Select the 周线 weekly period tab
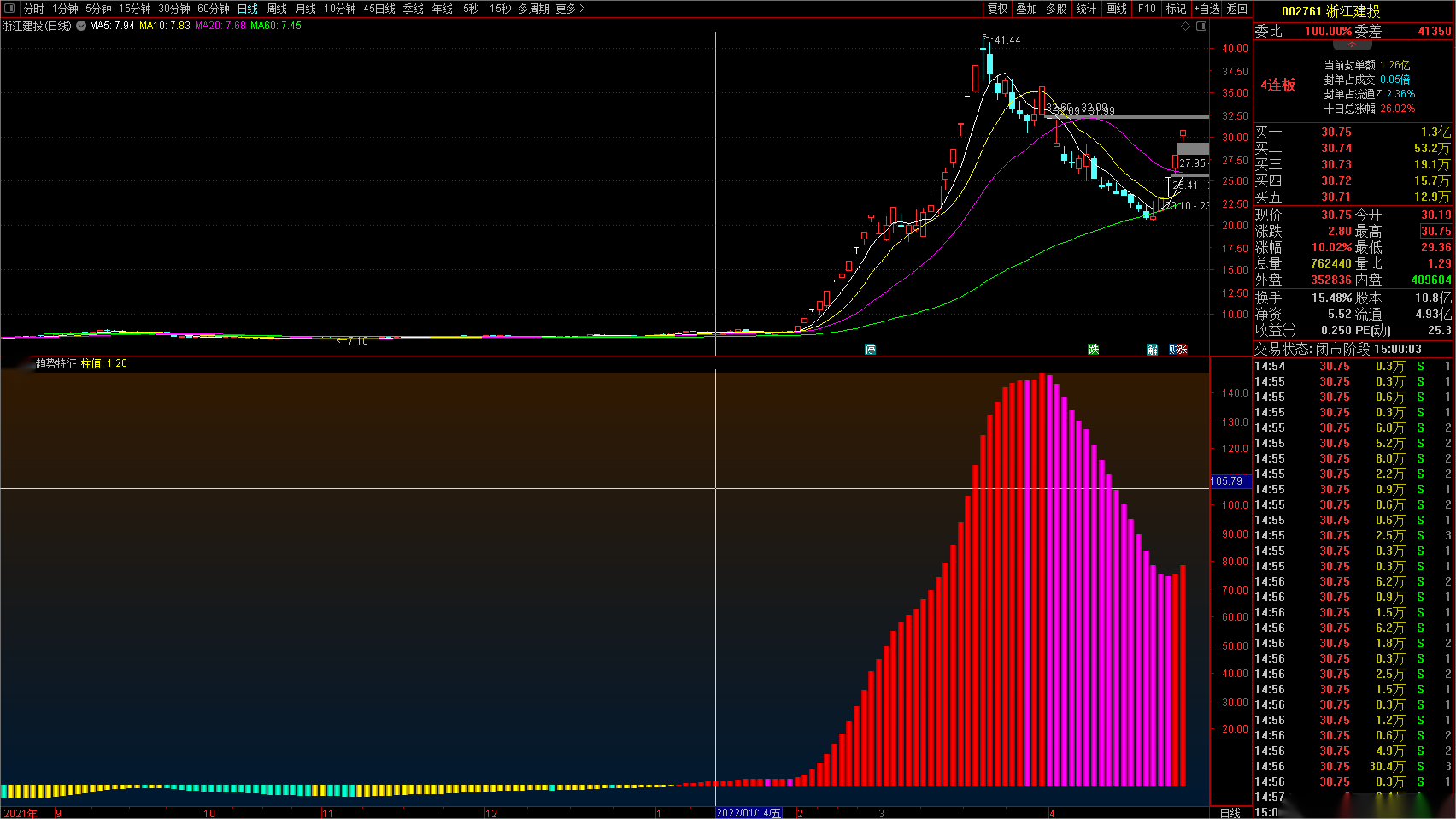 pyautogui.click(x=277, y=9)
